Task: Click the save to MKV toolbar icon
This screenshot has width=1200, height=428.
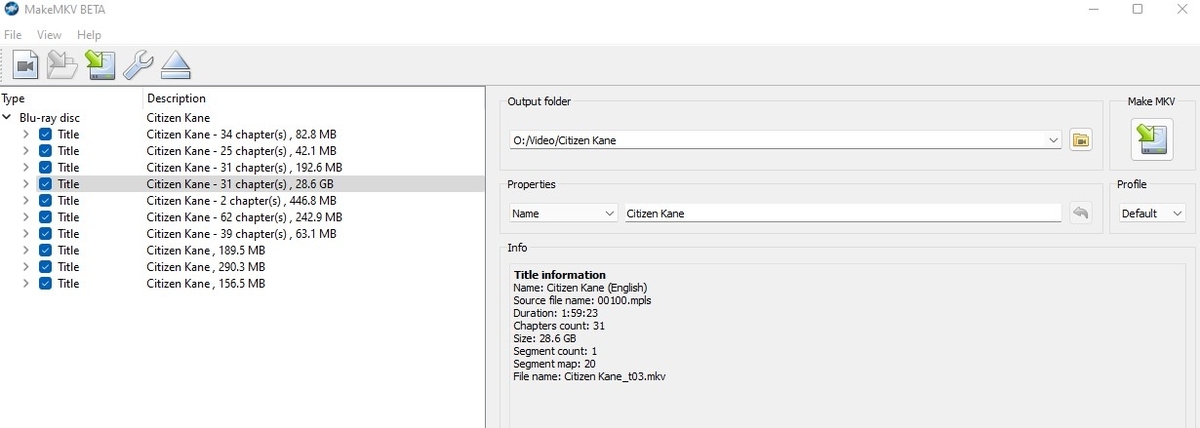Action: point(100,66)
